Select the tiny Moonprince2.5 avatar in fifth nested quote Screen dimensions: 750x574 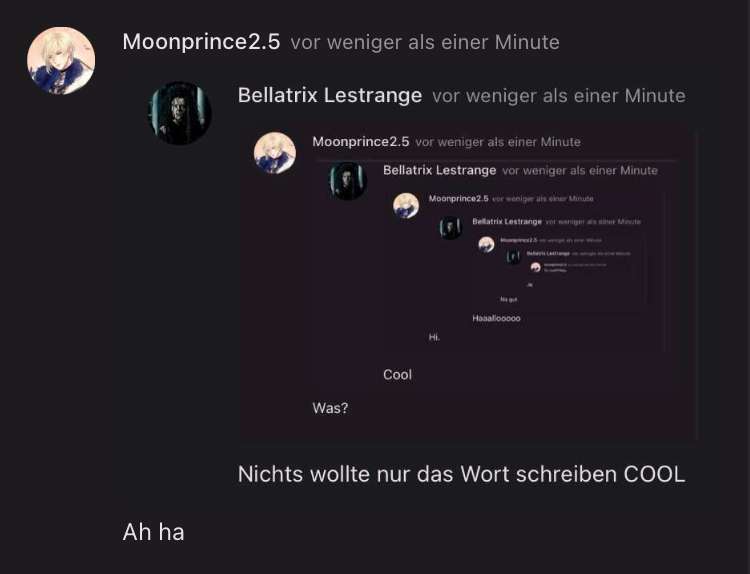pos(486,244)
